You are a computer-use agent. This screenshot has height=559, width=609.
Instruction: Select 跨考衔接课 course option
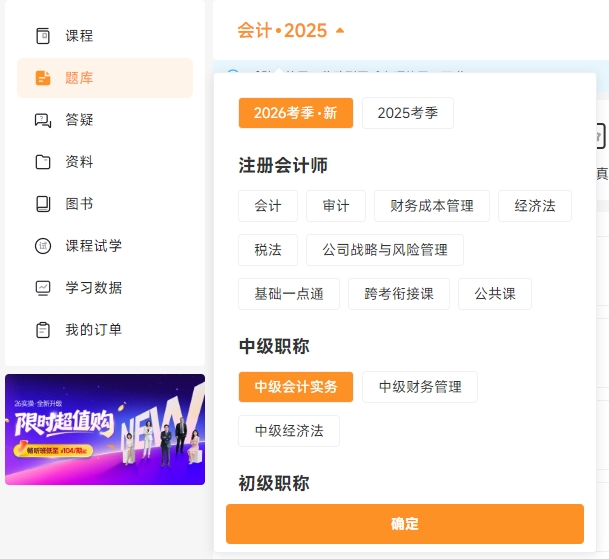point(398,294)
